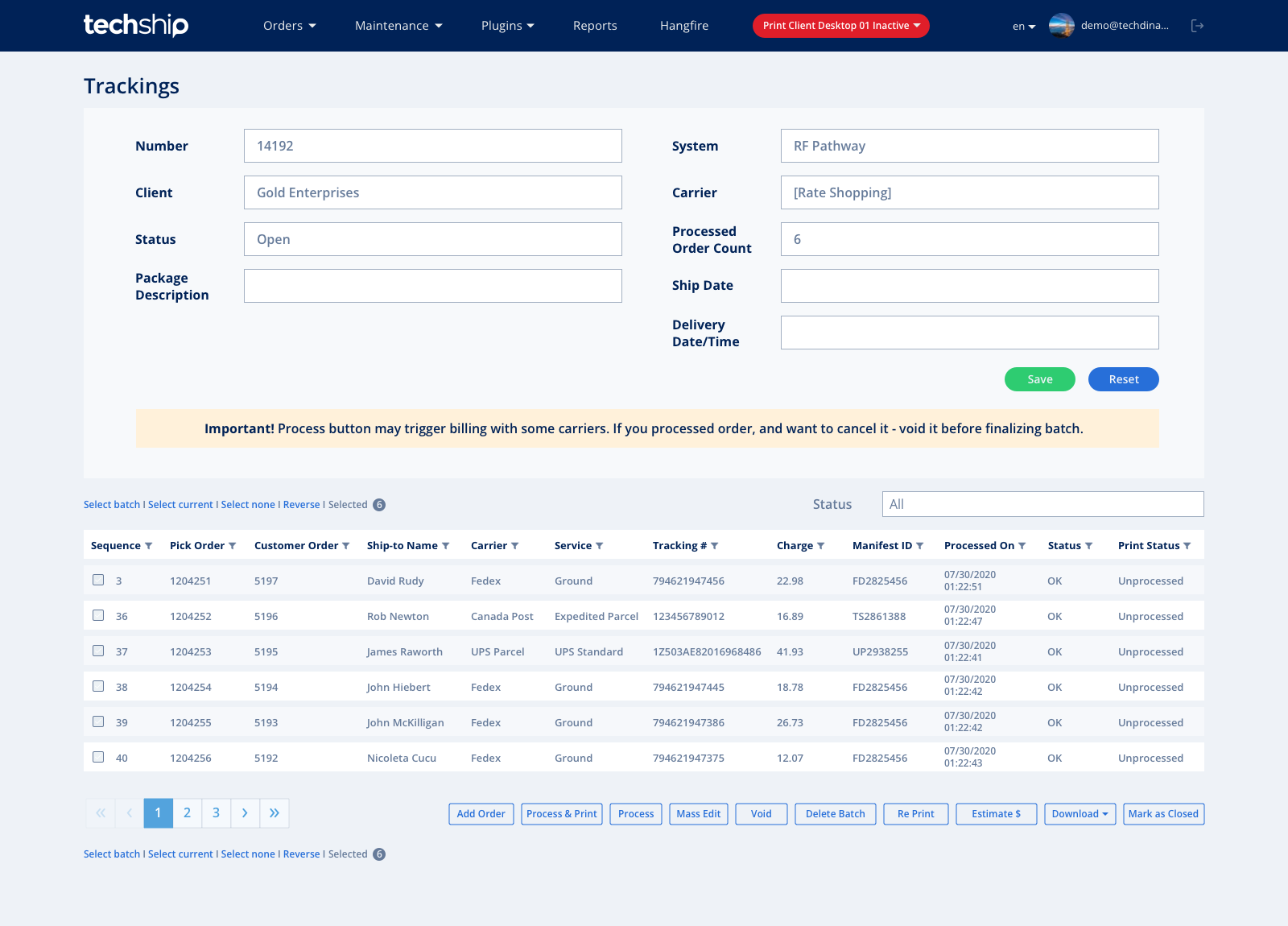Open the Processed On column filter
The height and width of the screenshot is (926, 1288).
pos(1022,545)
